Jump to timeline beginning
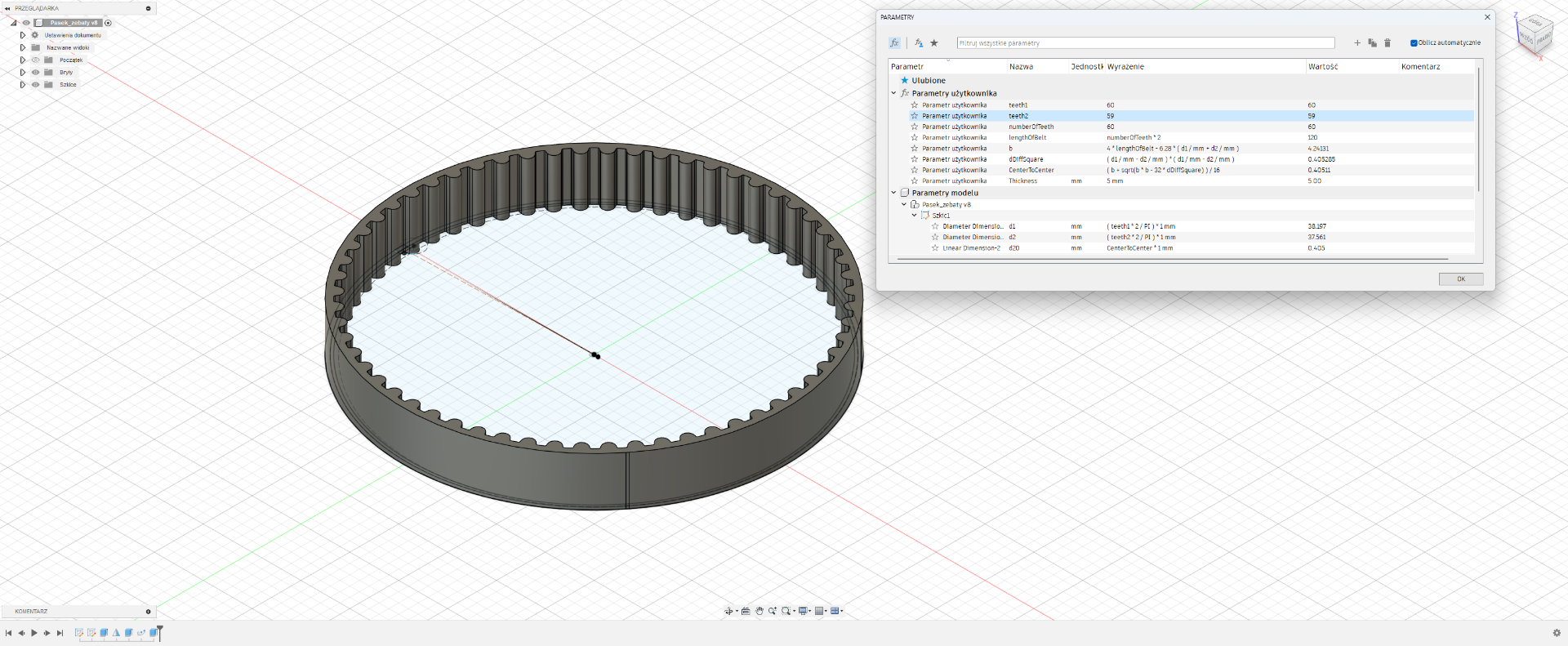This screenshot has height=646, width=1568. coord(8,633)
